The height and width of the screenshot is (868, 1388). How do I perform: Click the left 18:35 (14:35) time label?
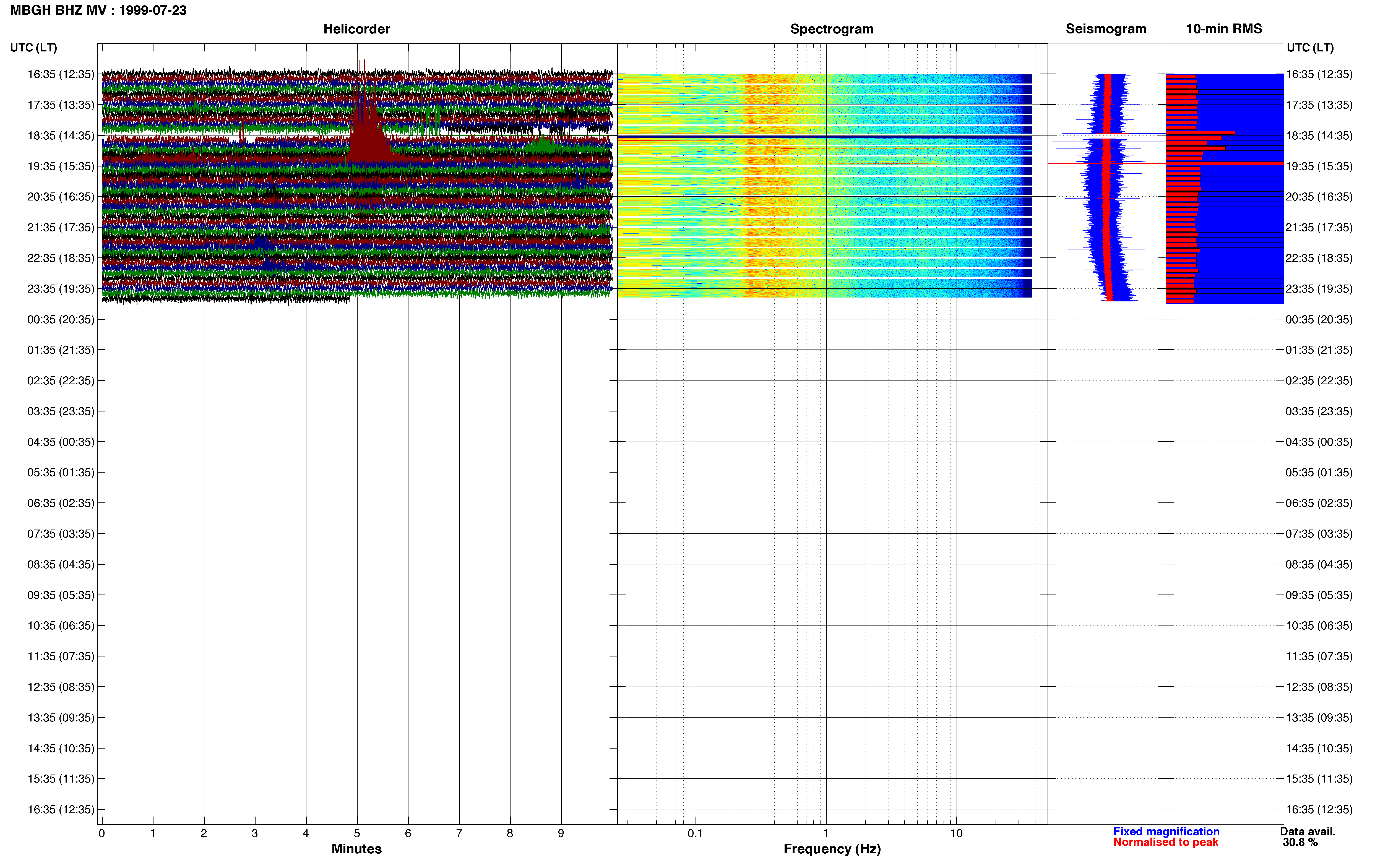(x=61, y=135)
